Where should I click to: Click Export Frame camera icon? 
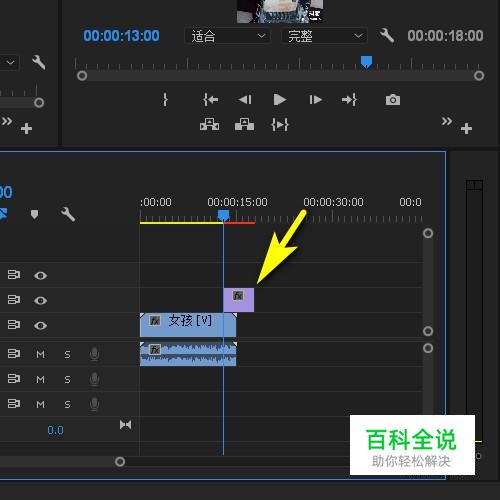tap(393, 100)
